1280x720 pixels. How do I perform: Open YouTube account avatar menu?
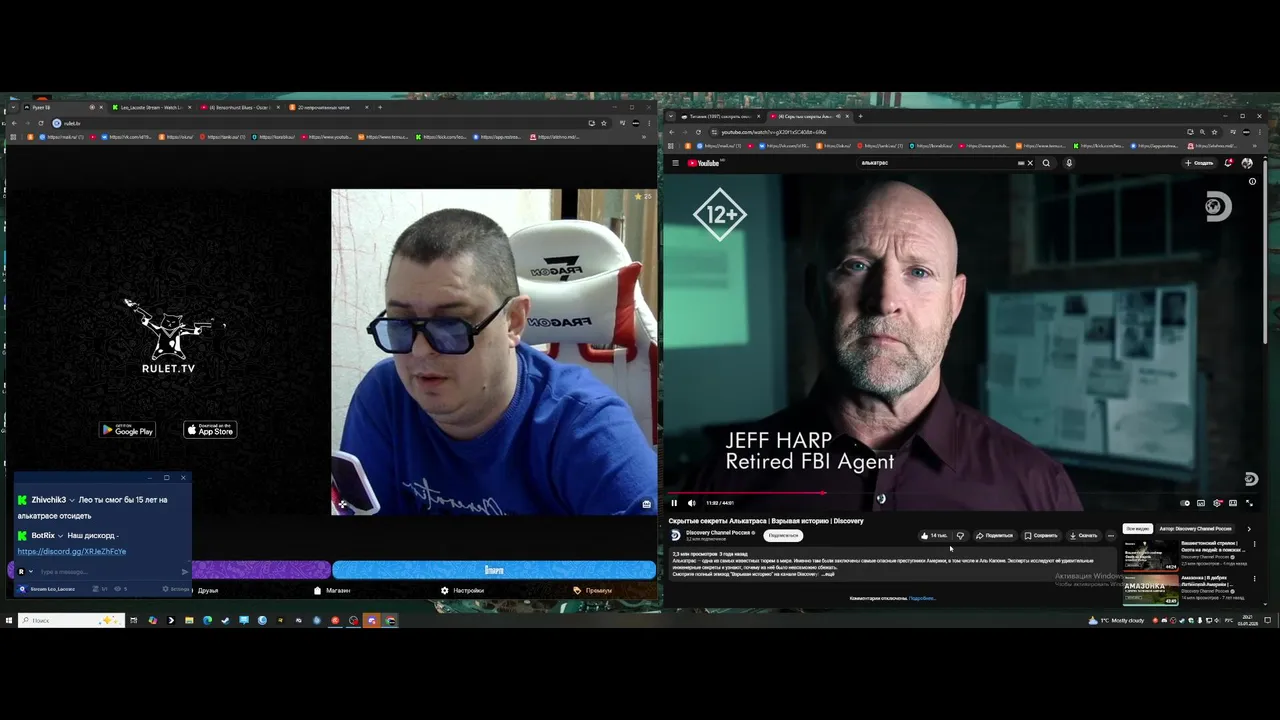point(1247,163)
